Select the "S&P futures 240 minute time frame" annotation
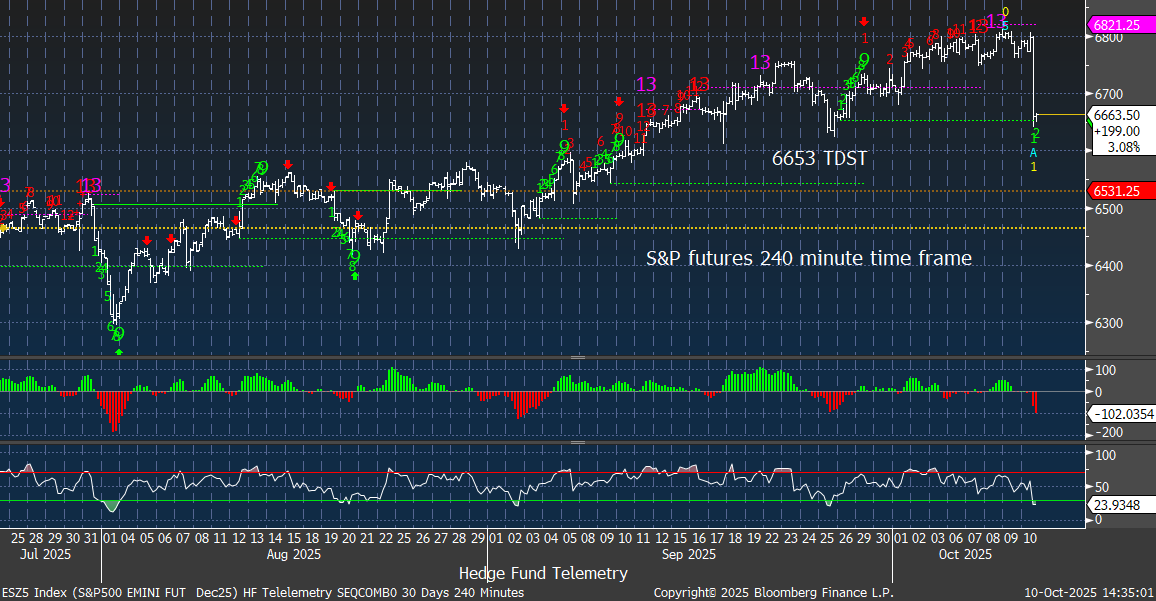The height and width of the screenshot is (601, 1156). click(x=808, y=258)
